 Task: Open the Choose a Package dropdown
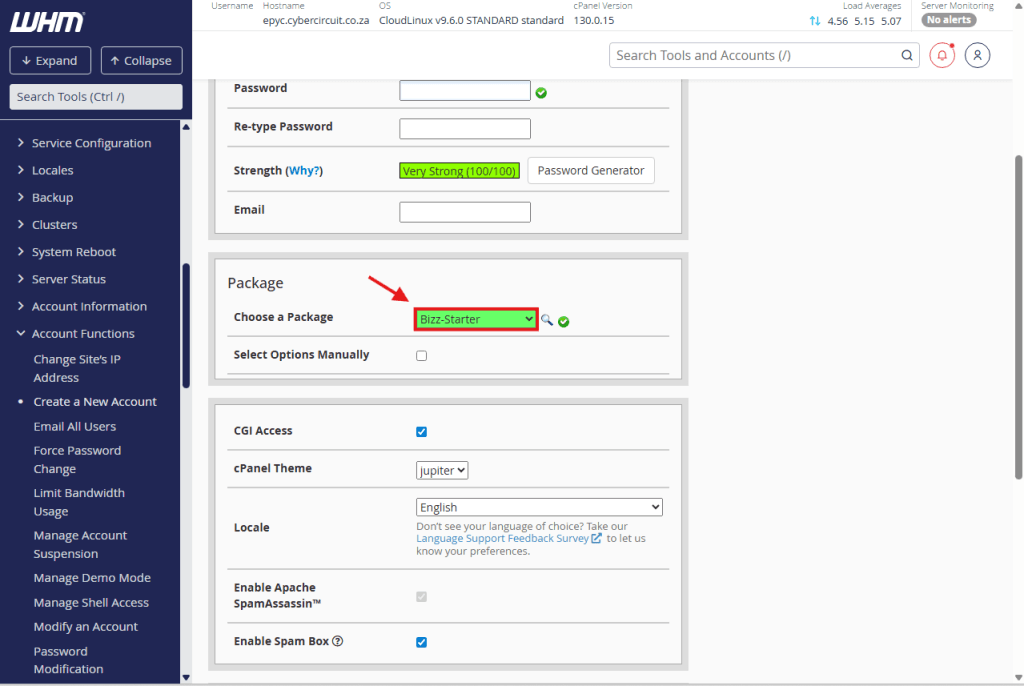[477, 319]
